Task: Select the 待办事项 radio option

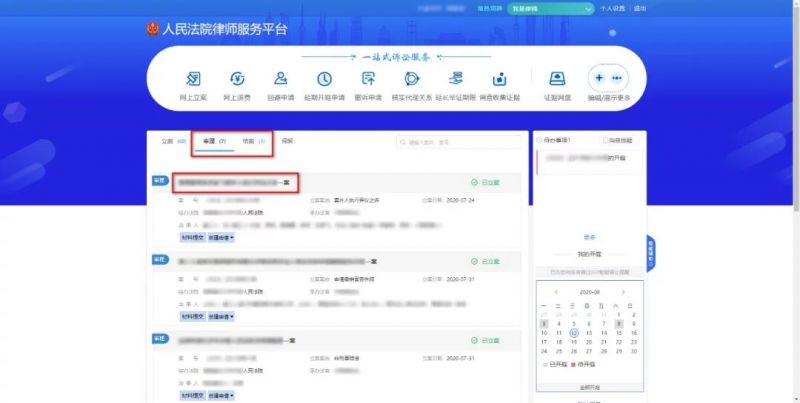Action: [540, 141]
